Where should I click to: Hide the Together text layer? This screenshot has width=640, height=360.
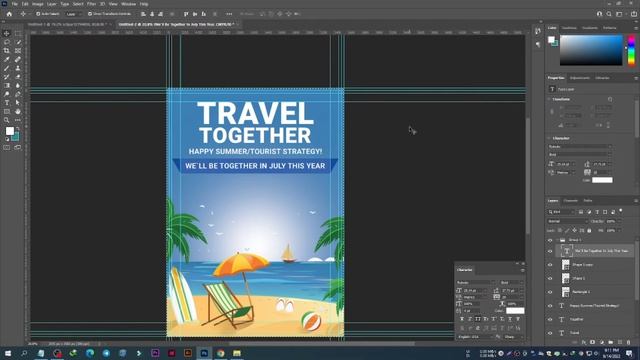pos(550,320)
